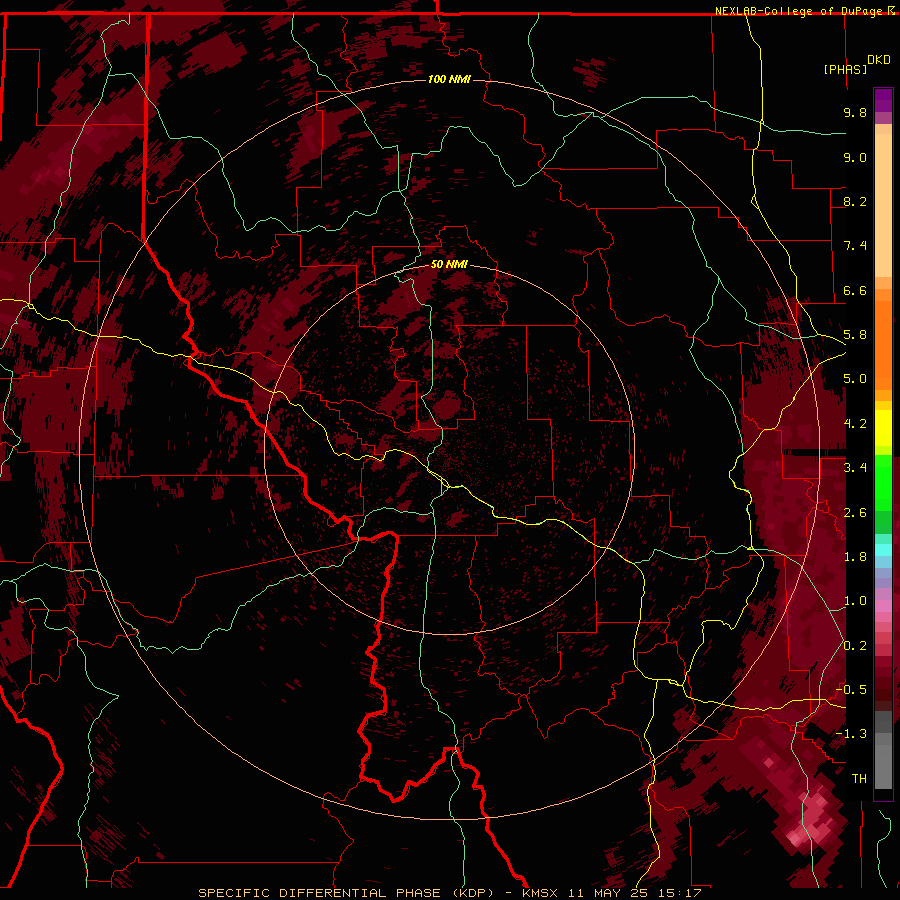Click the 1.8 value on color scale
This screenshot has height=900, width=900.
[855, 557]
